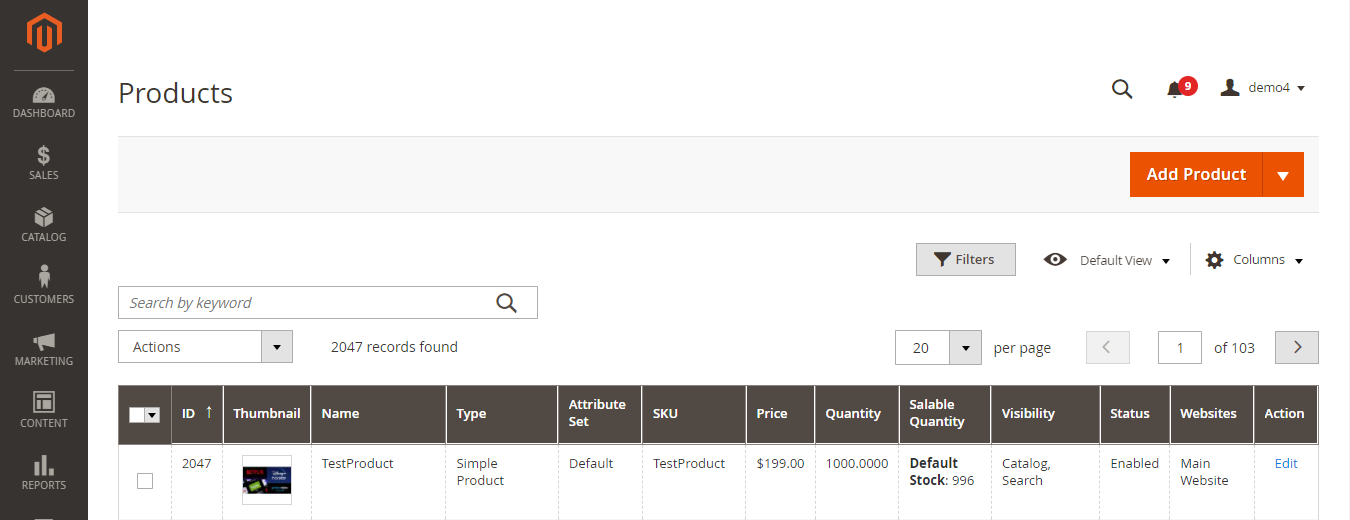Open the Default View dropdown

(1107, 260)
